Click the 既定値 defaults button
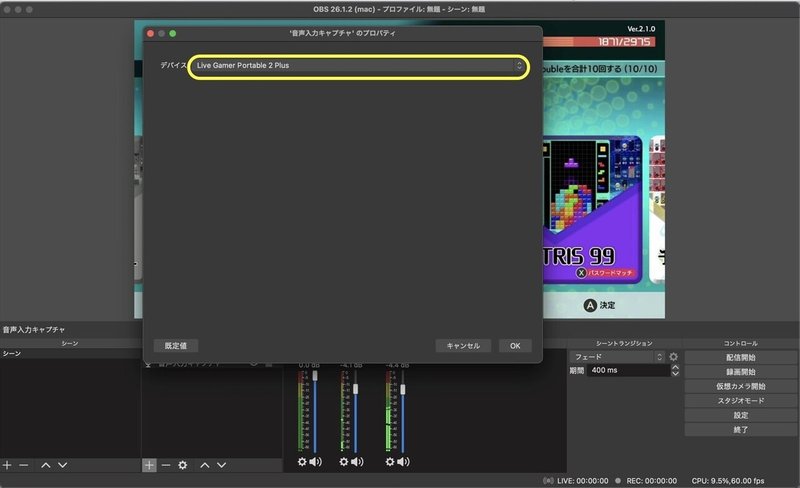 pyautogui.click(x=176, y=346)
